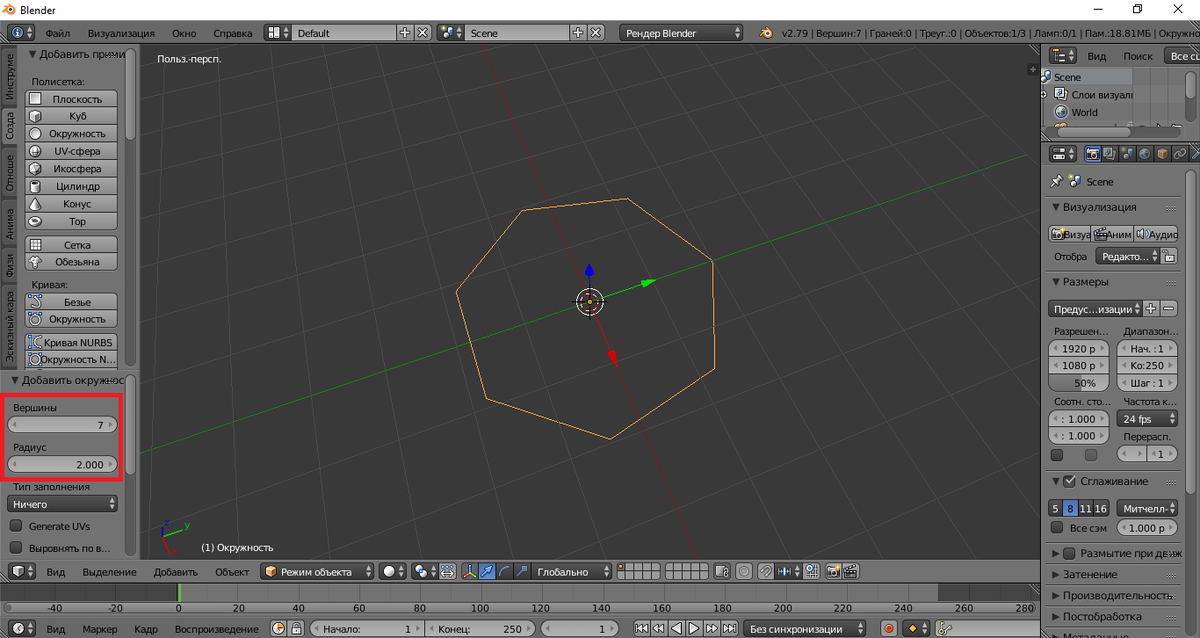Click the add new screen layout plus icon
1200x638 pixels.
pos(404,33)
